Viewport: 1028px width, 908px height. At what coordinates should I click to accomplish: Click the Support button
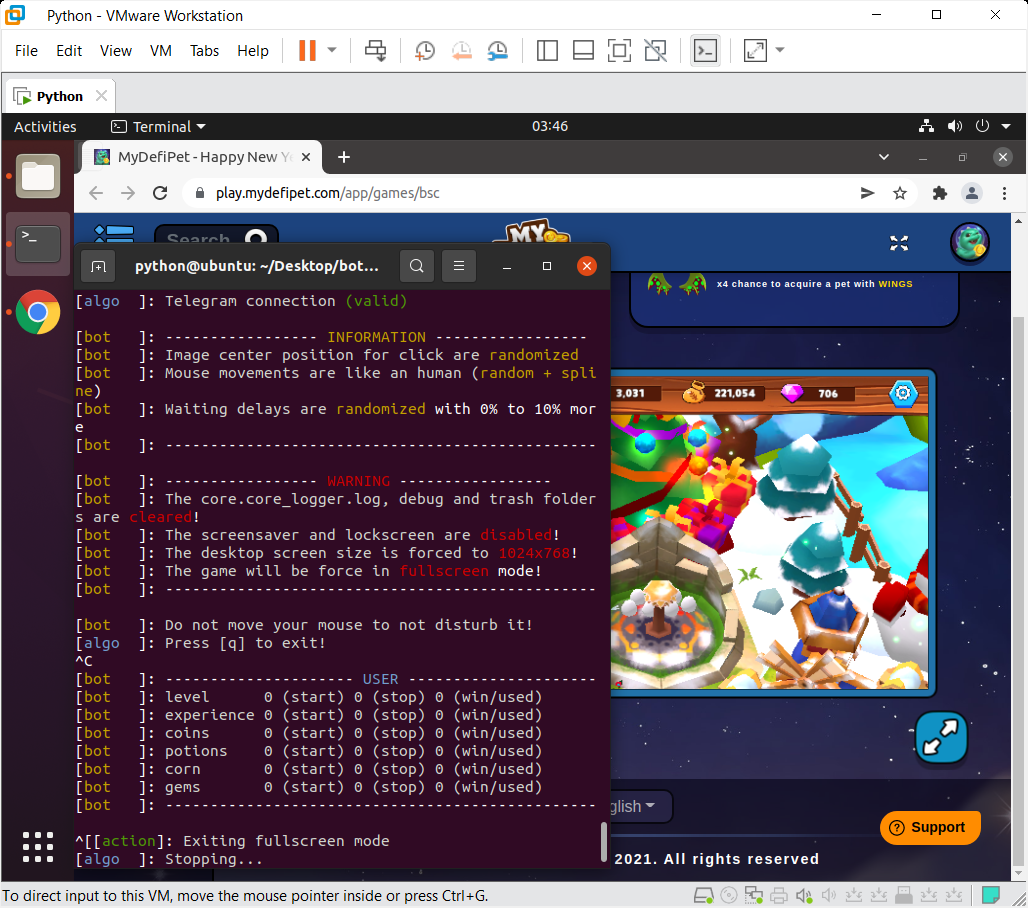930,827
